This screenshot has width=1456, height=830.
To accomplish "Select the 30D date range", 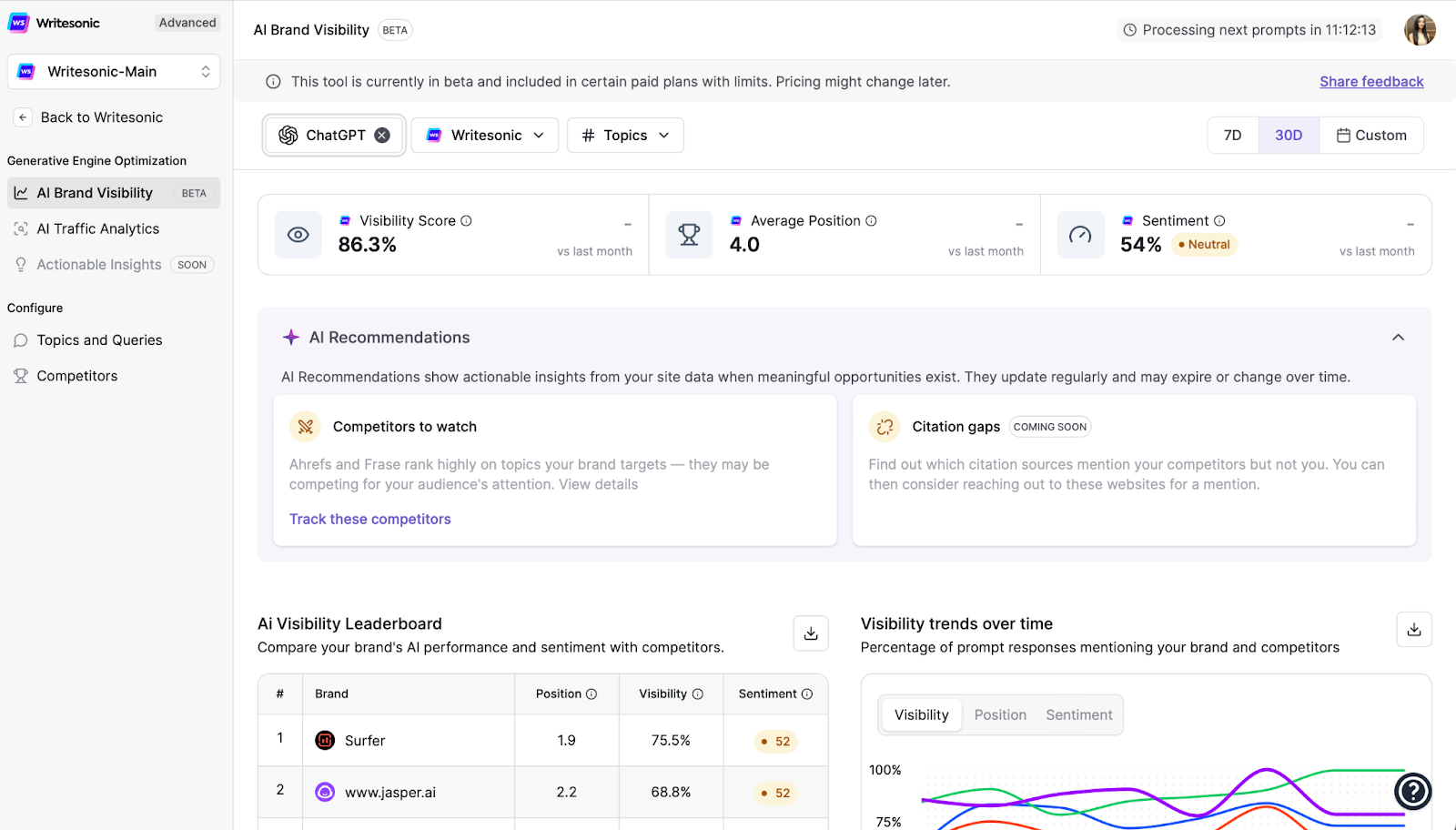I will click(1289, 136).
